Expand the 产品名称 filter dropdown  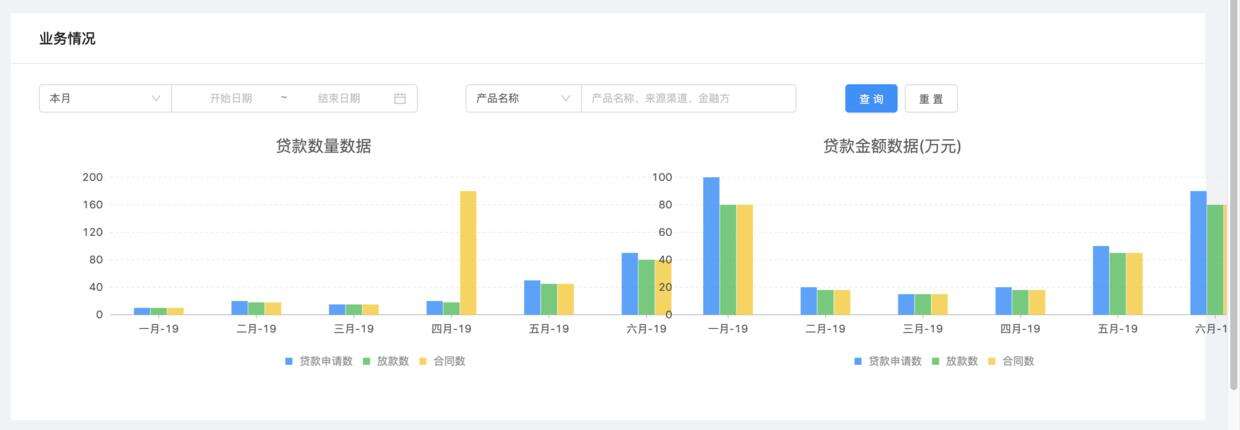(523, 98)
